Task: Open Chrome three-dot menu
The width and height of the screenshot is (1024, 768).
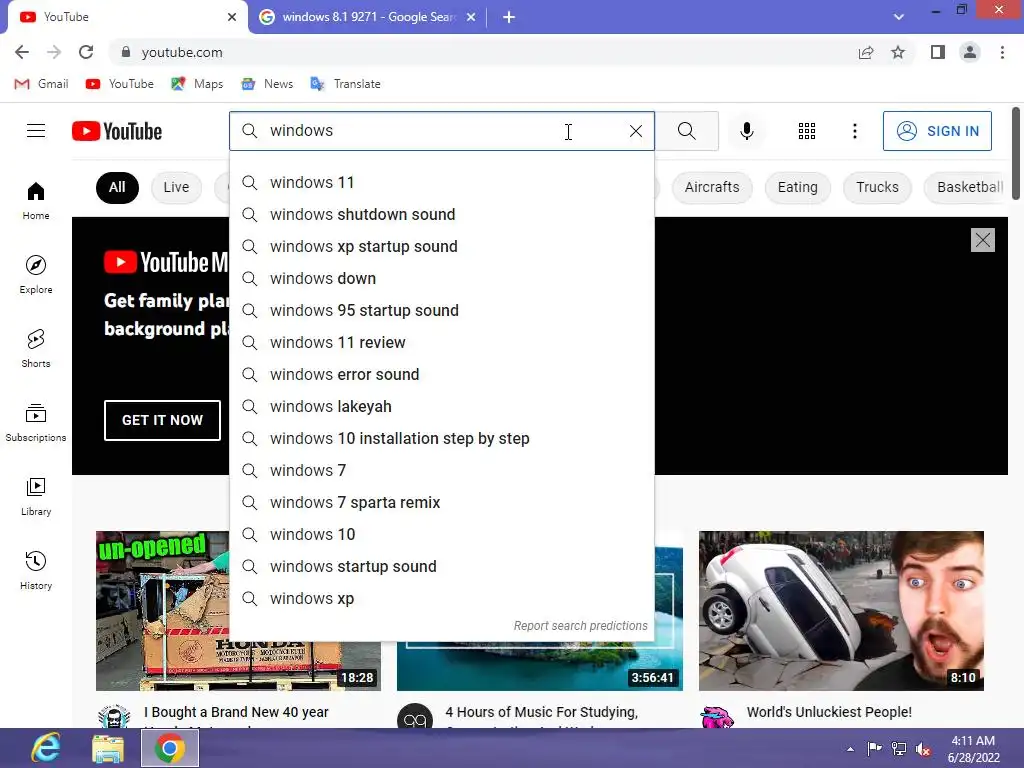Action: [x=1002, y=52]
